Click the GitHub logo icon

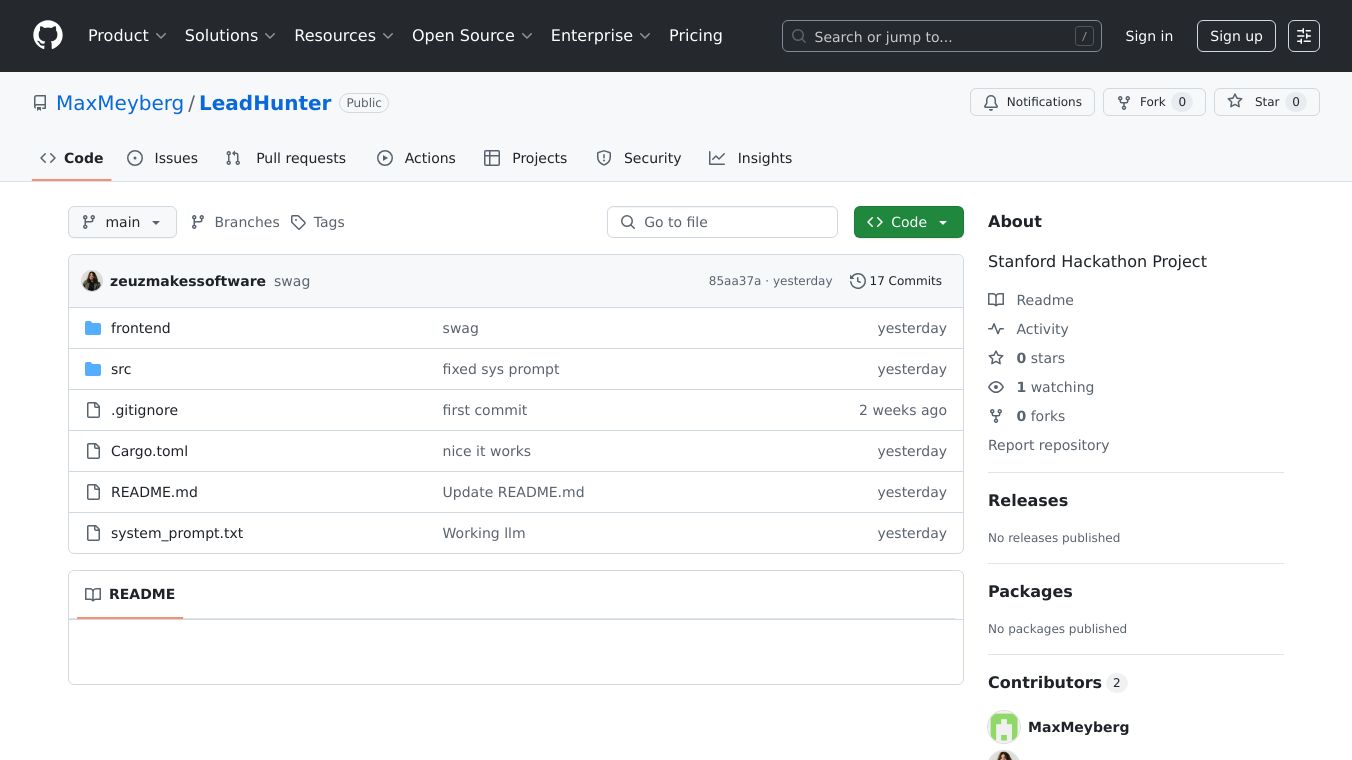pos(48,36)
